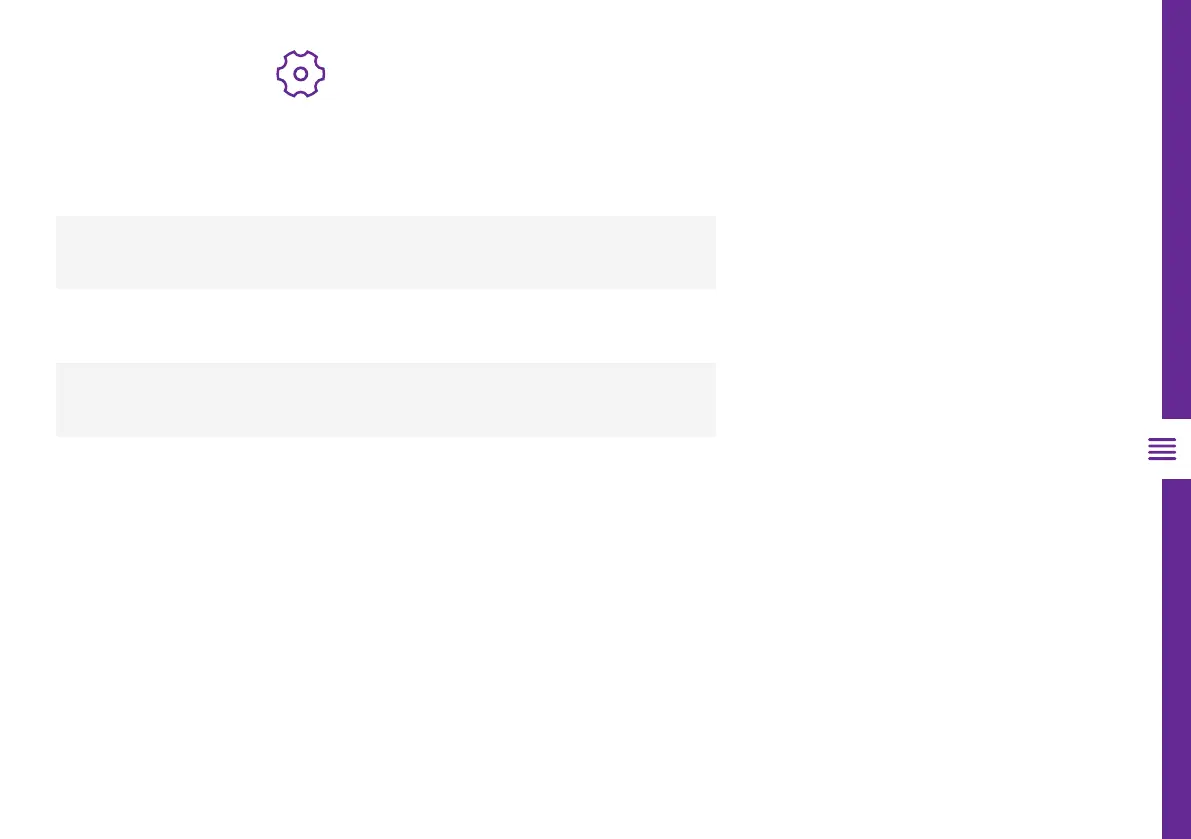
Task: Expand the side menu with the hamburger tab
Action: [x=1162, y=449]
